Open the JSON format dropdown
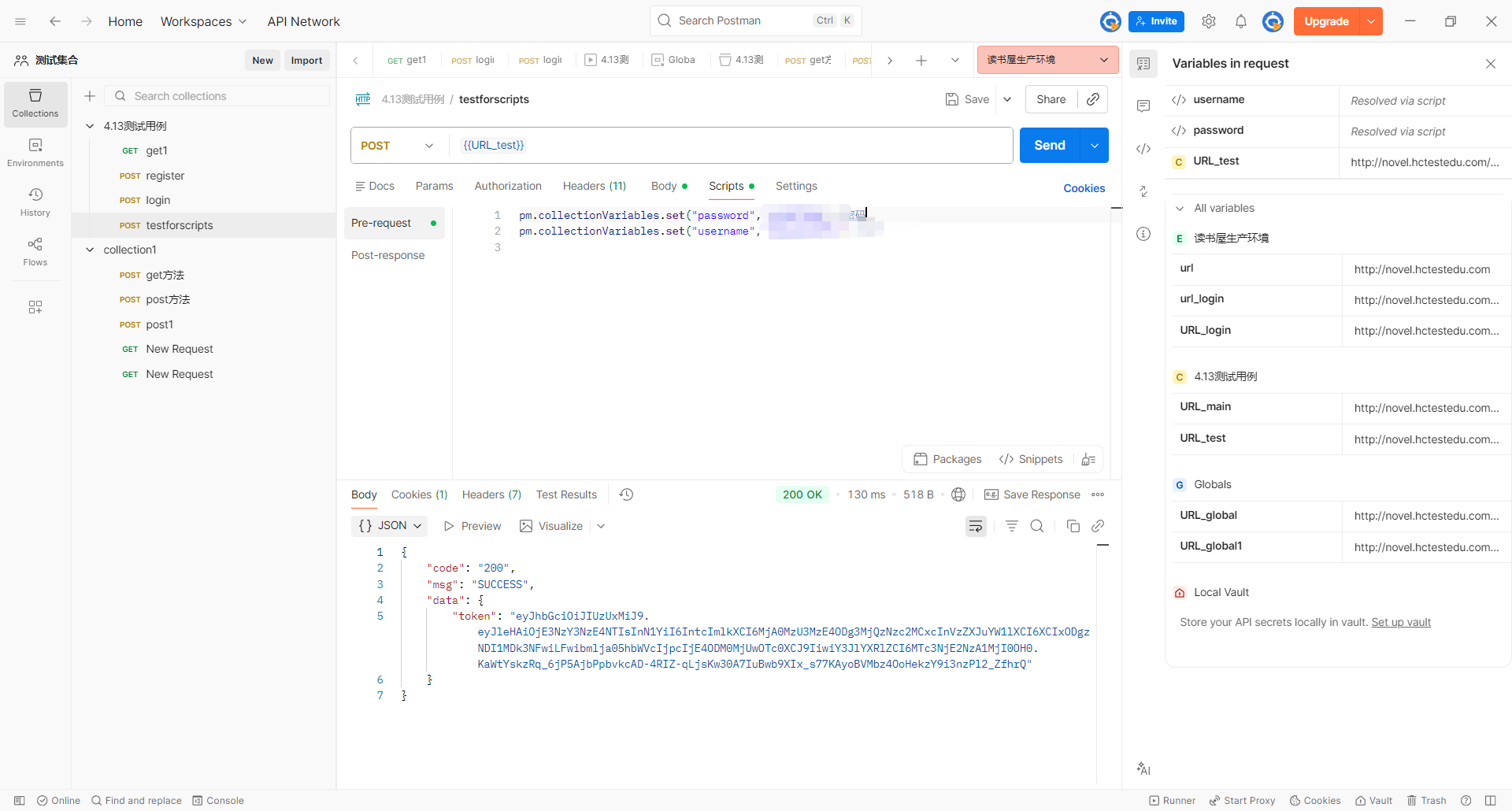The width and height of the screenshot is (1512, 811). click(390, 526)
